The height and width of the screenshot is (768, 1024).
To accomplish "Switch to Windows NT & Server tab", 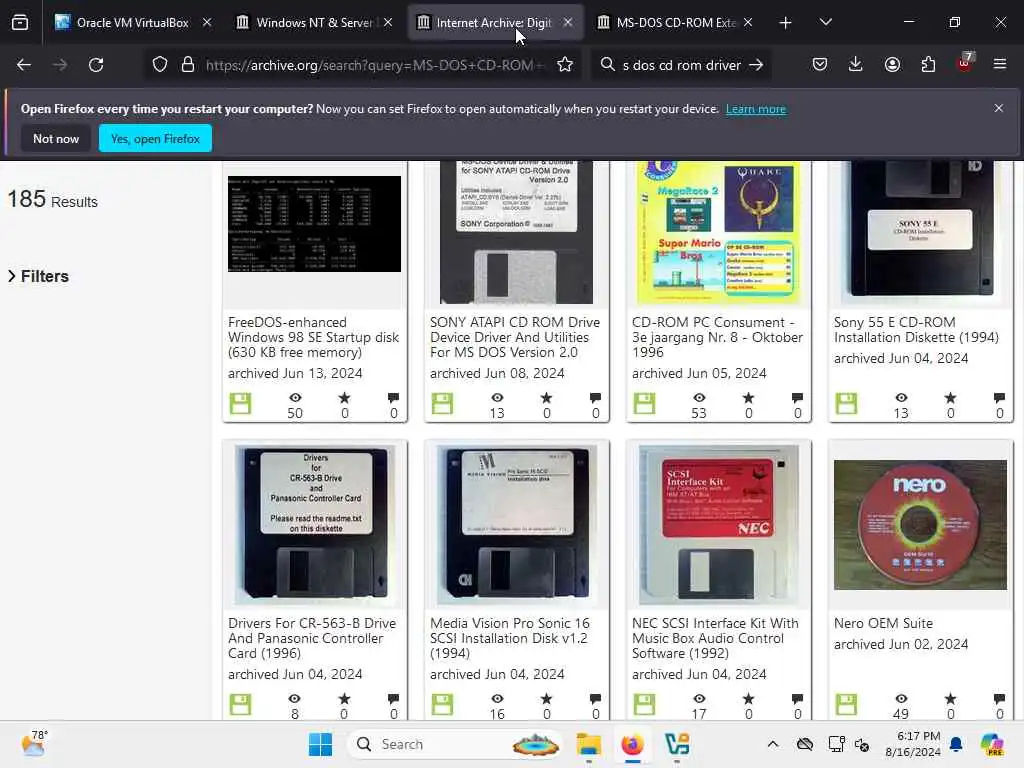I will point(315,23).
